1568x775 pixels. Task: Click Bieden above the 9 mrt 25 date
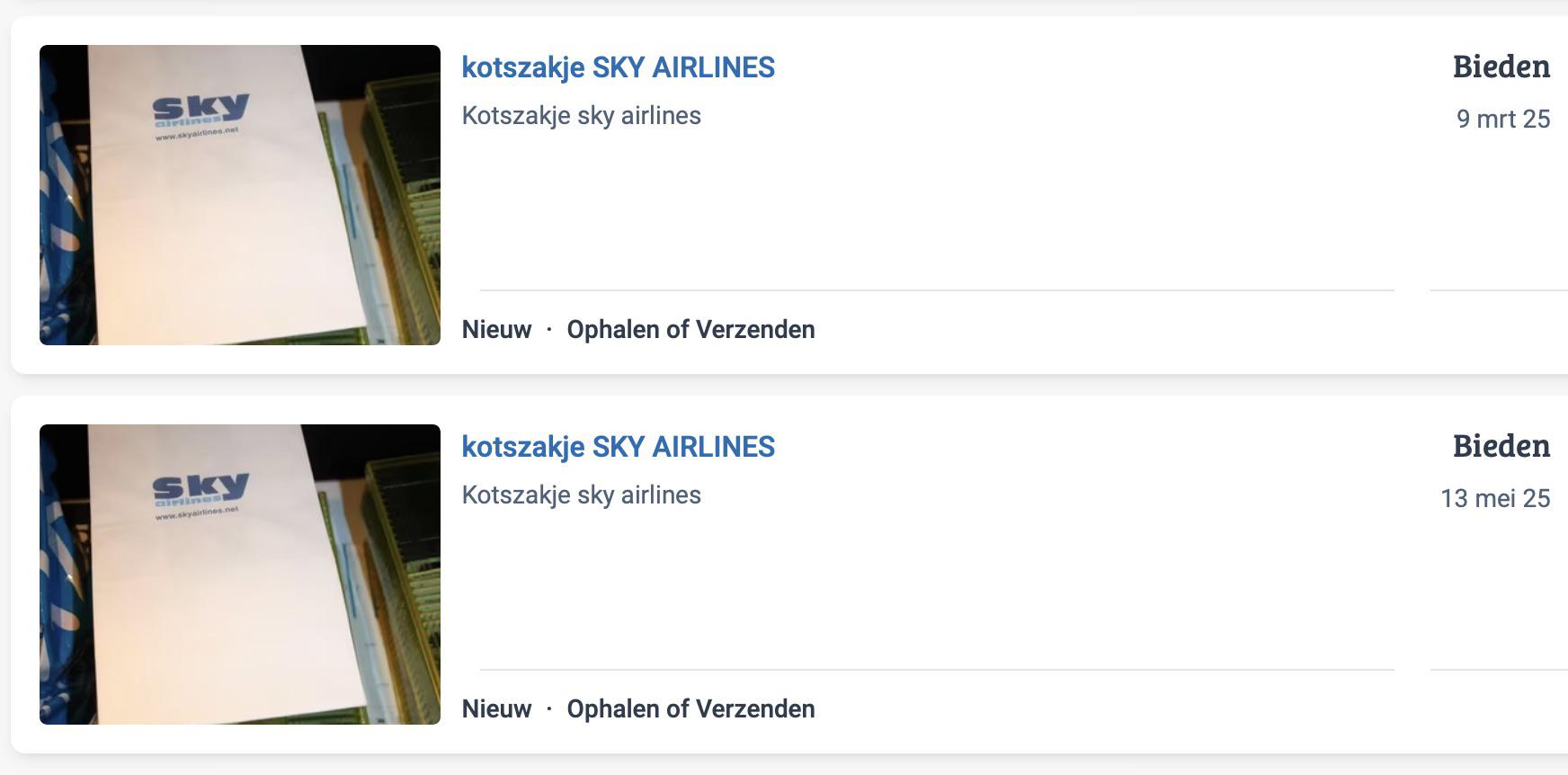click(x=1501, y=67)
